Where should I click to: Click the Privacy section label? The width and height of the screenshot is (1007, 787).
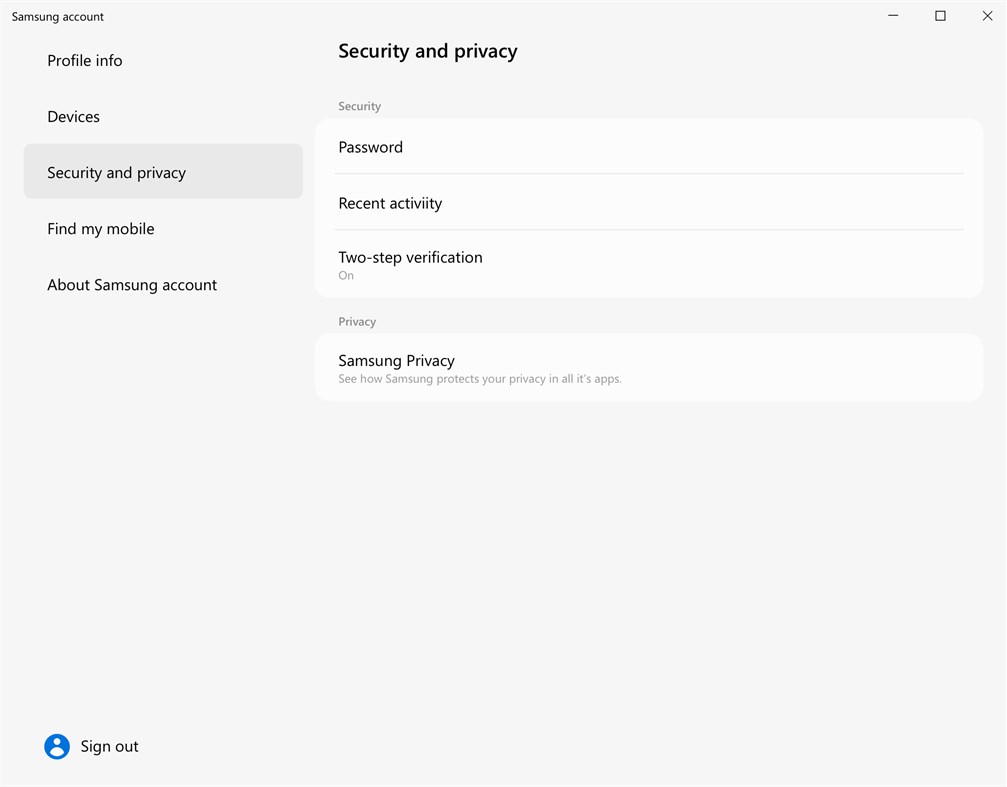click(356, 321)
